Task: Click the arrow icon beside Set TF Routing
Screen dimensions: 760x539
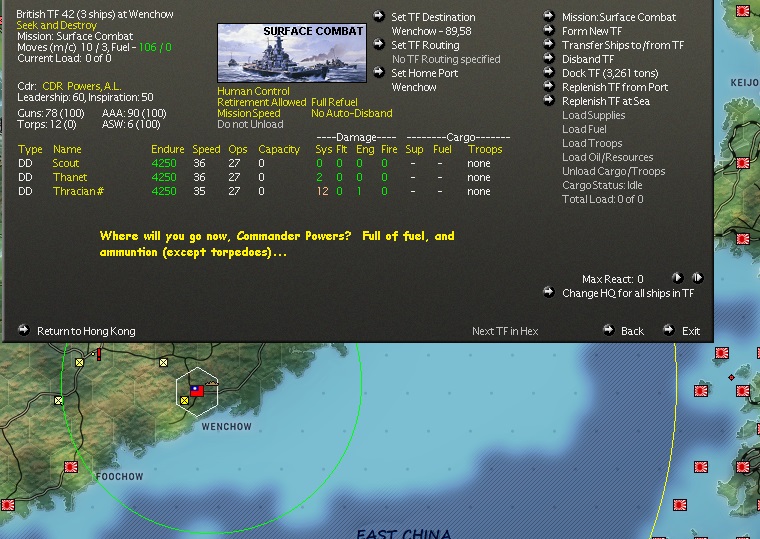Action: [379, 44]
